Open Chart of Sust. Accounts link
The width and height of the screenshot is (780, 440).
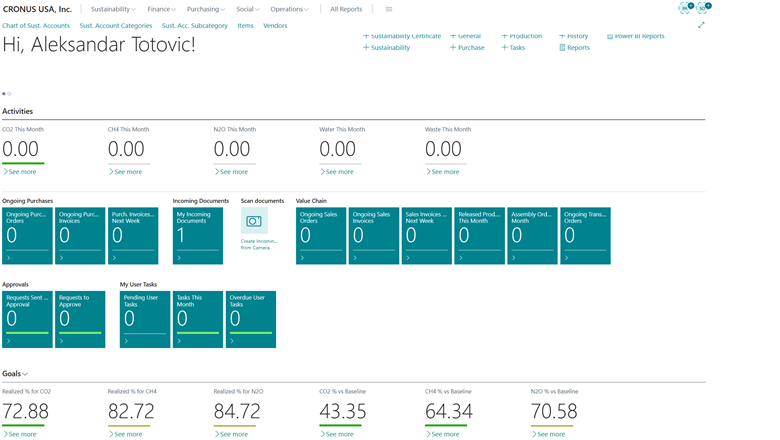(x=36, y=25)
